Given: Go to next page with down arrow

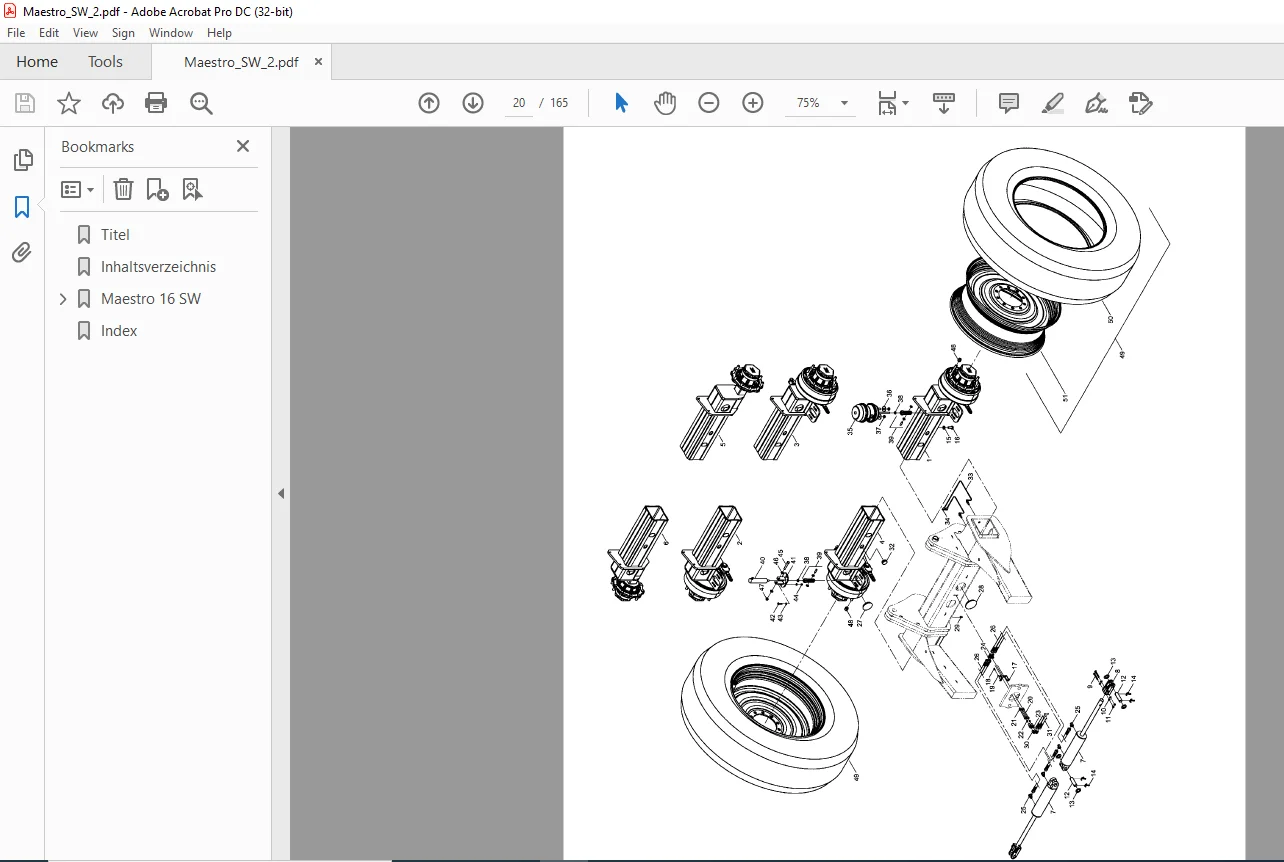Looking at the screenshot, I should coord(473,103).
